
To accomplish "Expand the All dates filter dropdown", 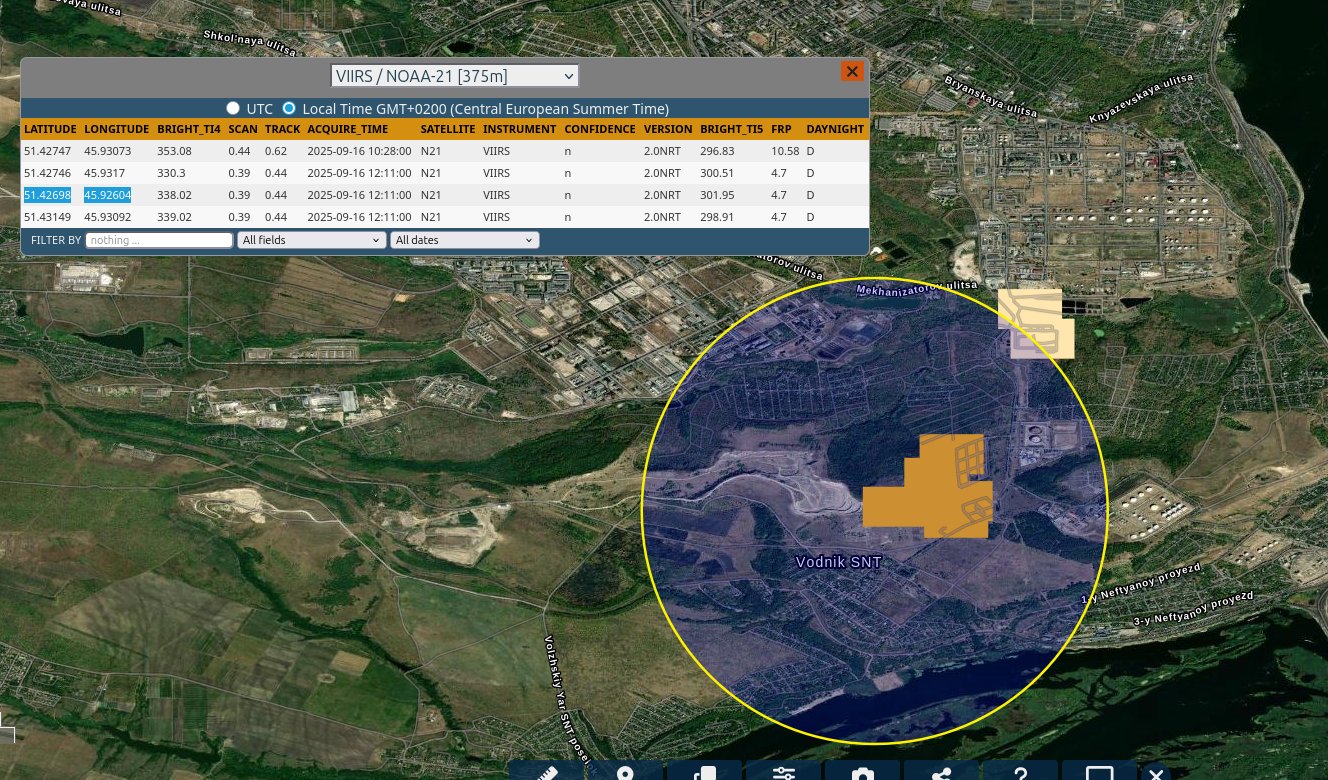I will click(464, 240).
